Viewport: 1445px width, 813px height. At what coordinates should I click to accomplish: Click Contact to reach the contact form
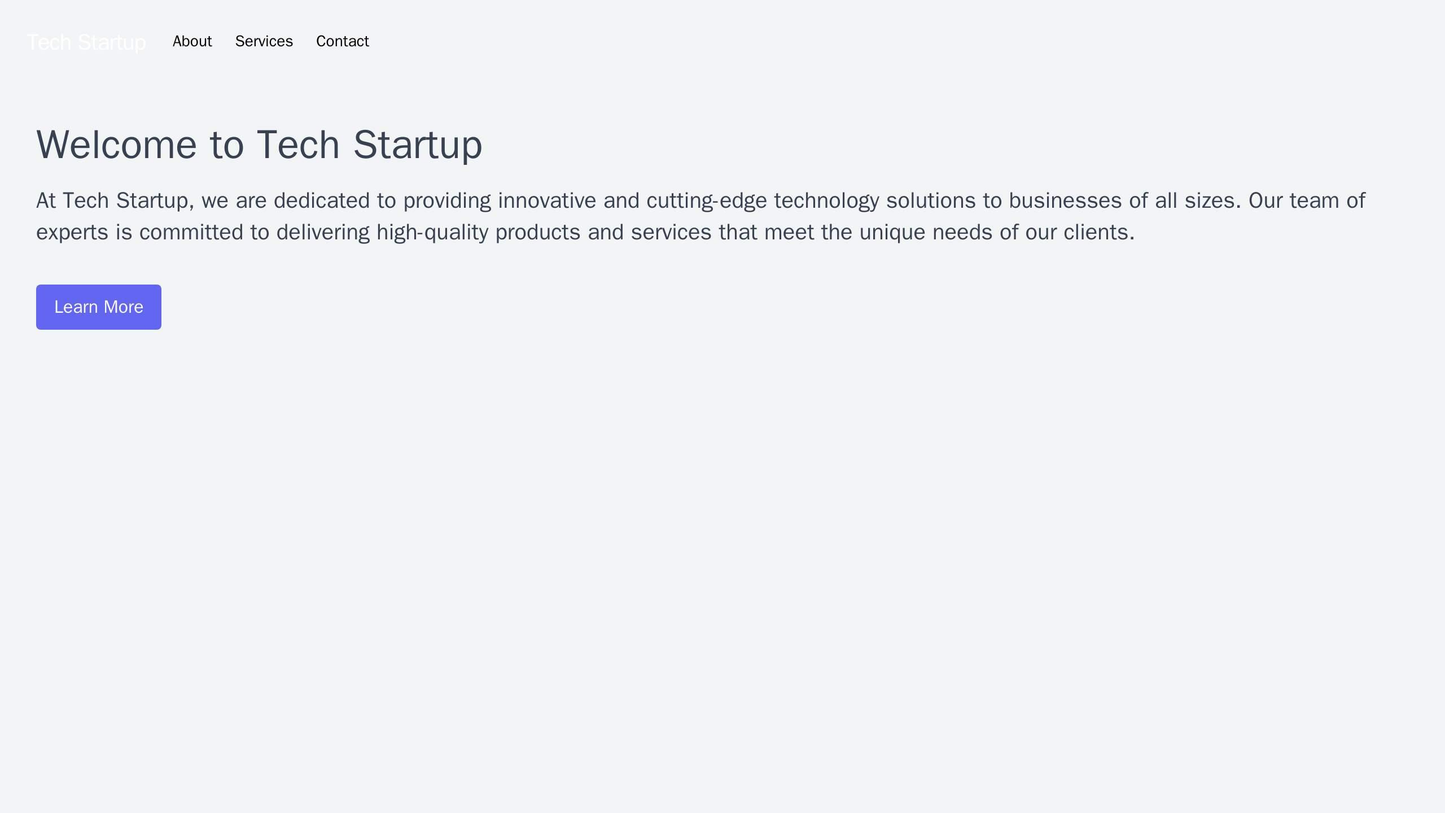[341, 41]
